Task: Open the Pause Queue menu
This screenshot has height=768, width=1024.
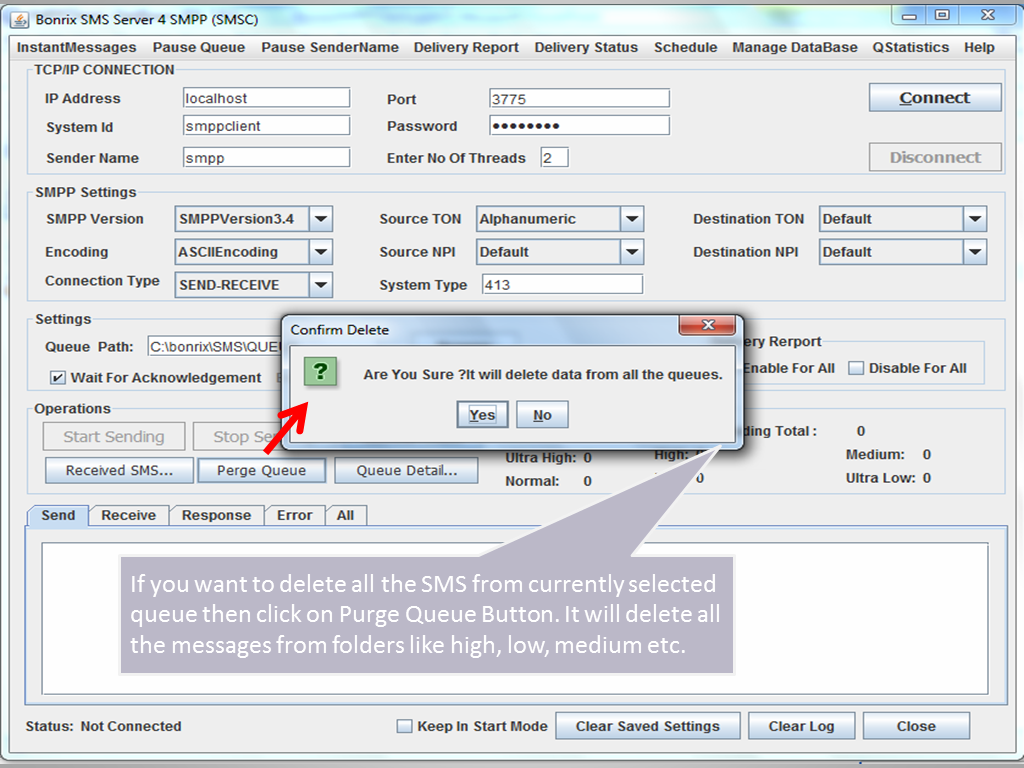Action: coord(199,47)
